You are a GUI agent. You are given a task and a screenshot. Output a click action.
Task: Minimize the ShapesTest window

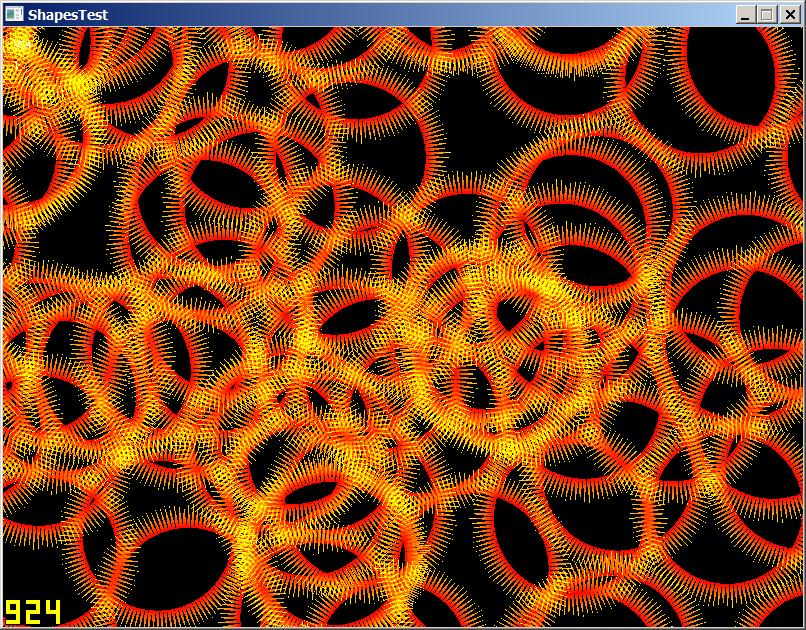point(746,14)
